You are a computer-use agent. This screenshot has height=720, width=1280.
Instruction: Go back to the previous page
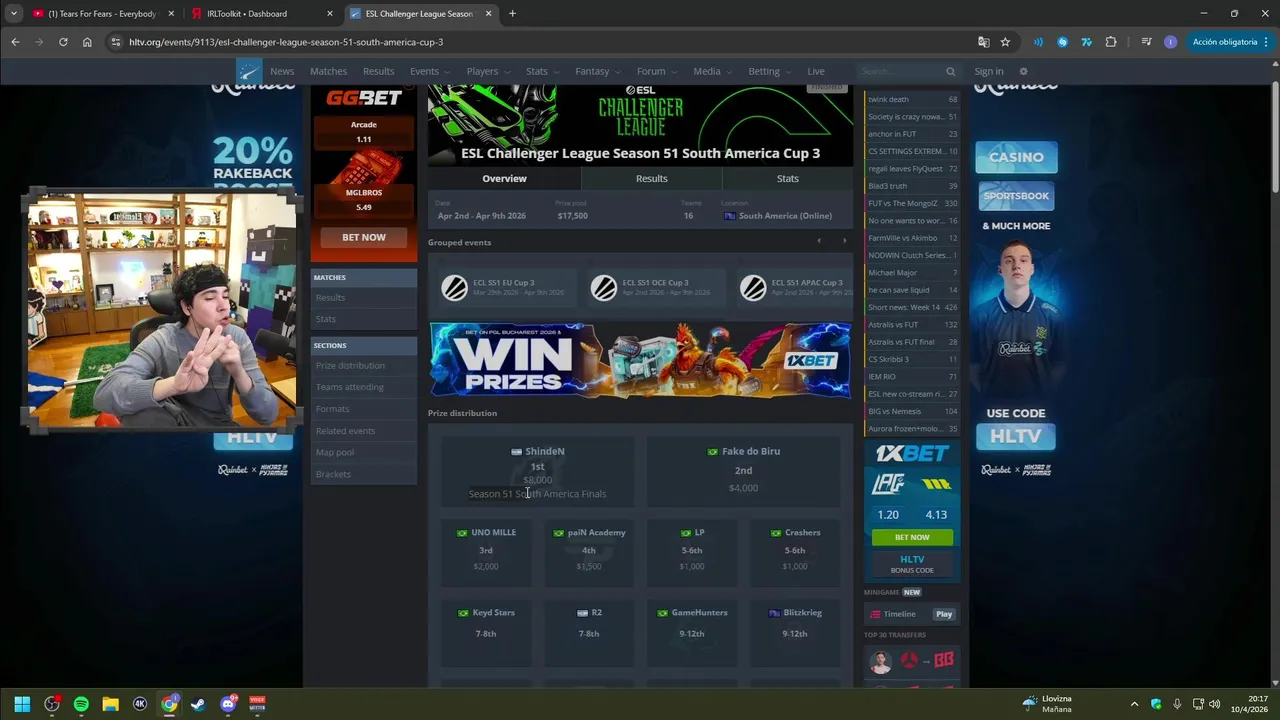click(x=15, y=42)
